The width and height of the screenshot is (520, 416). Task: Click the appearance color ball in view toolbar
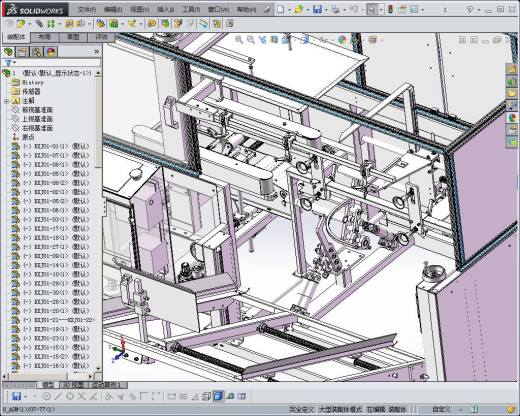click(x=342, y=40)
